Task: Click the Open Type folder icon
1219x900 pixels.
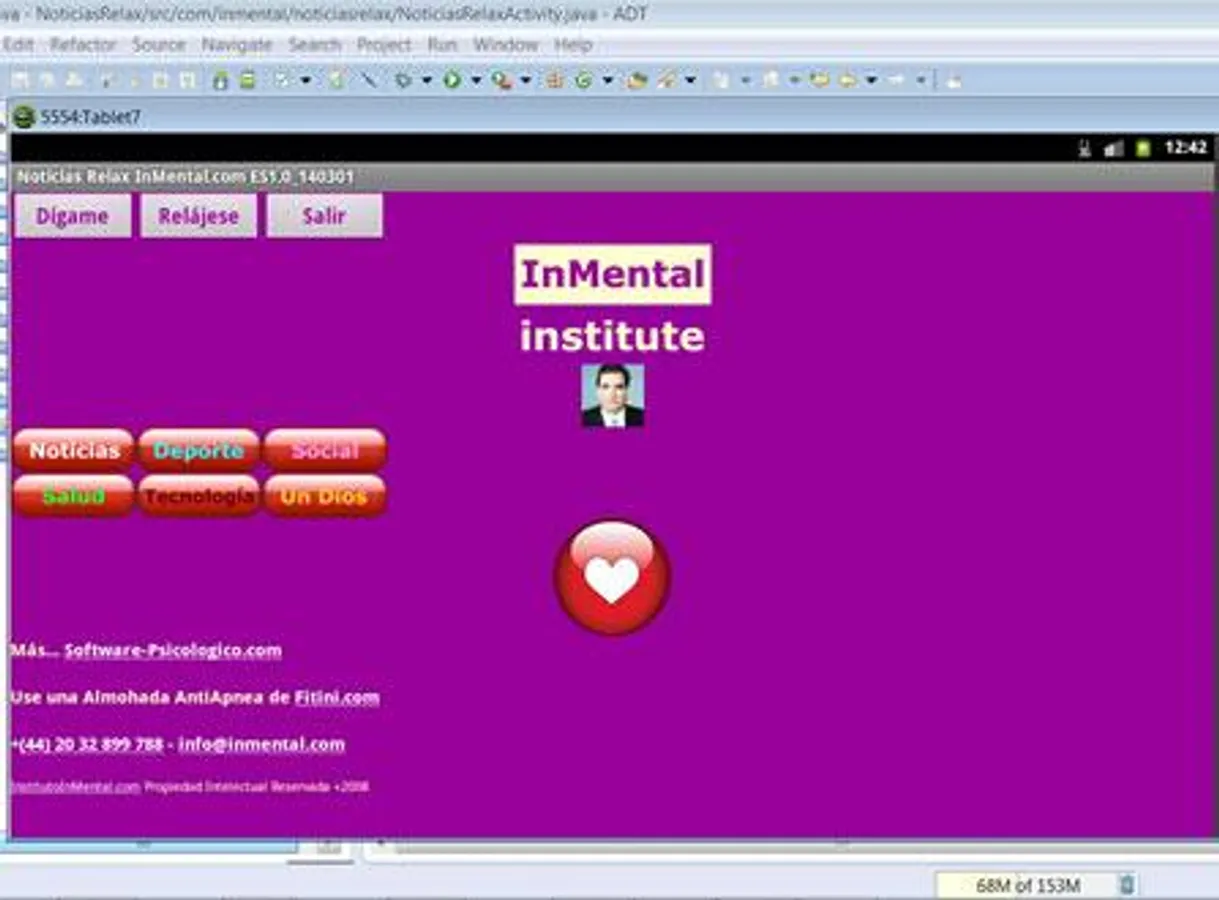Action: point(636,80)
